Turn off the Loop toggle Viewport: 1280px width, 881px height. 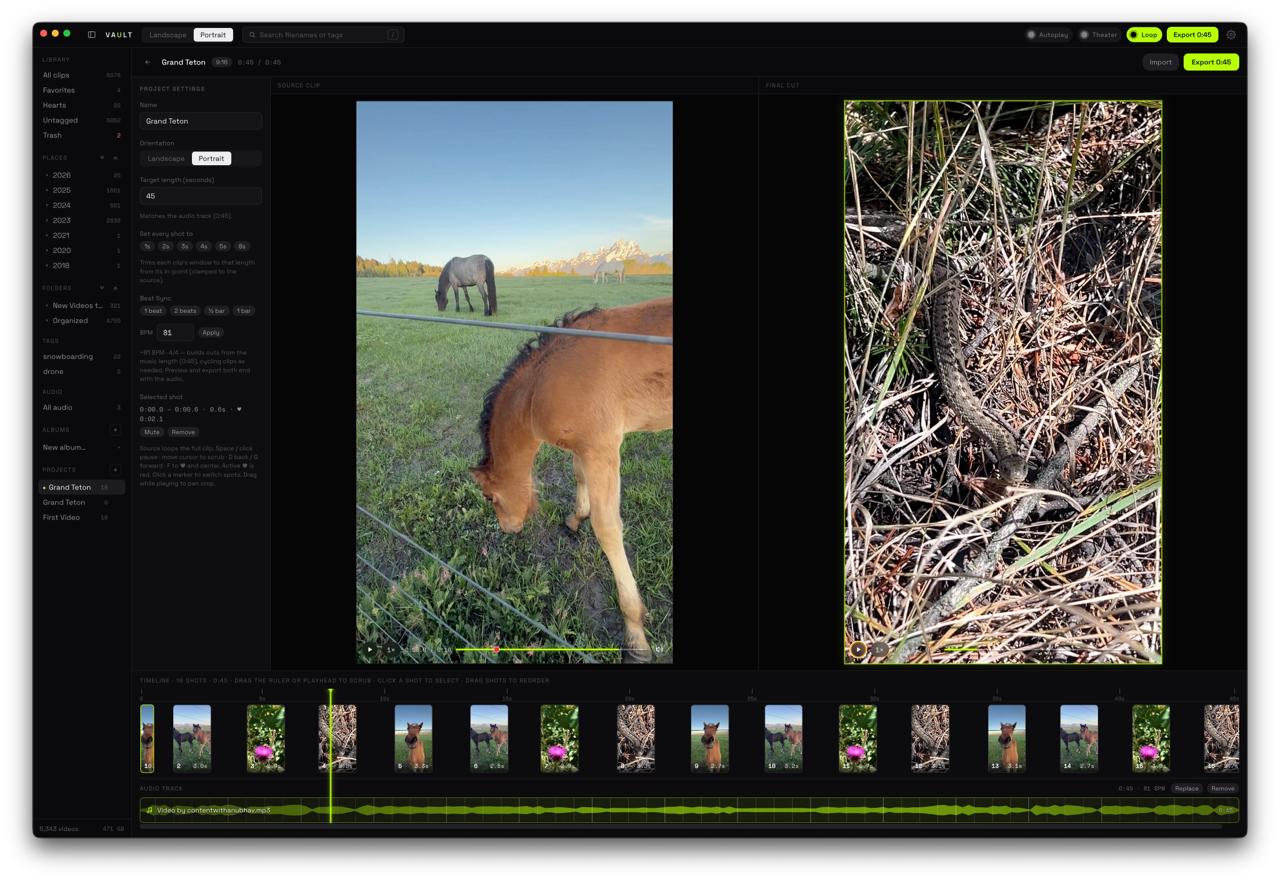click(1143, 35)
